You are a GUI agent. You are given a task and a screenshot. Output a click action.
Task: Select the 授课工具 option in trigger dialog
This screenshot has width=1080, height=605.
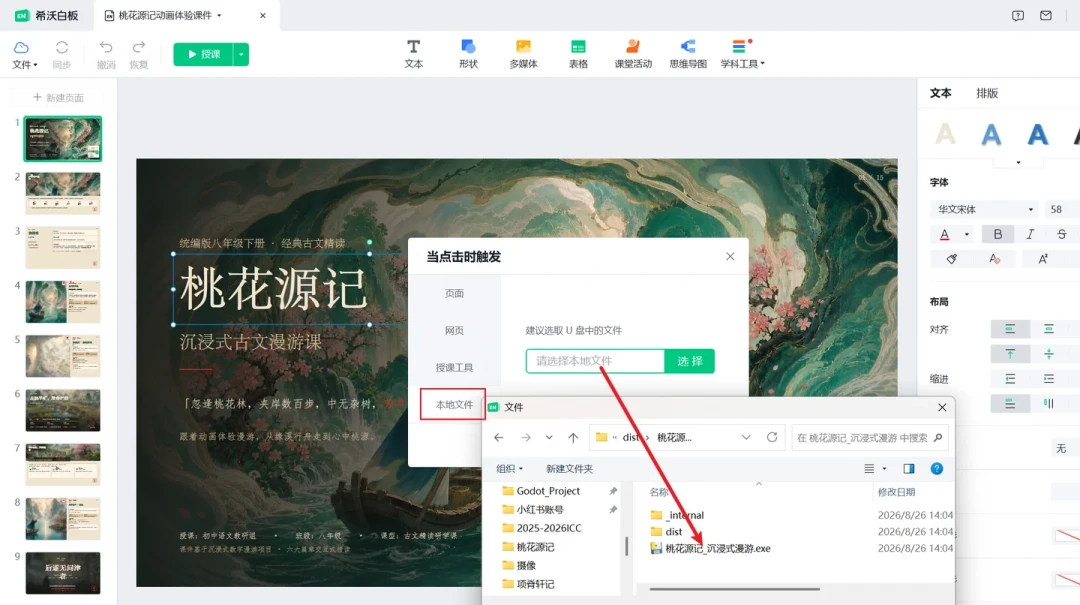[x=454, y=368]
